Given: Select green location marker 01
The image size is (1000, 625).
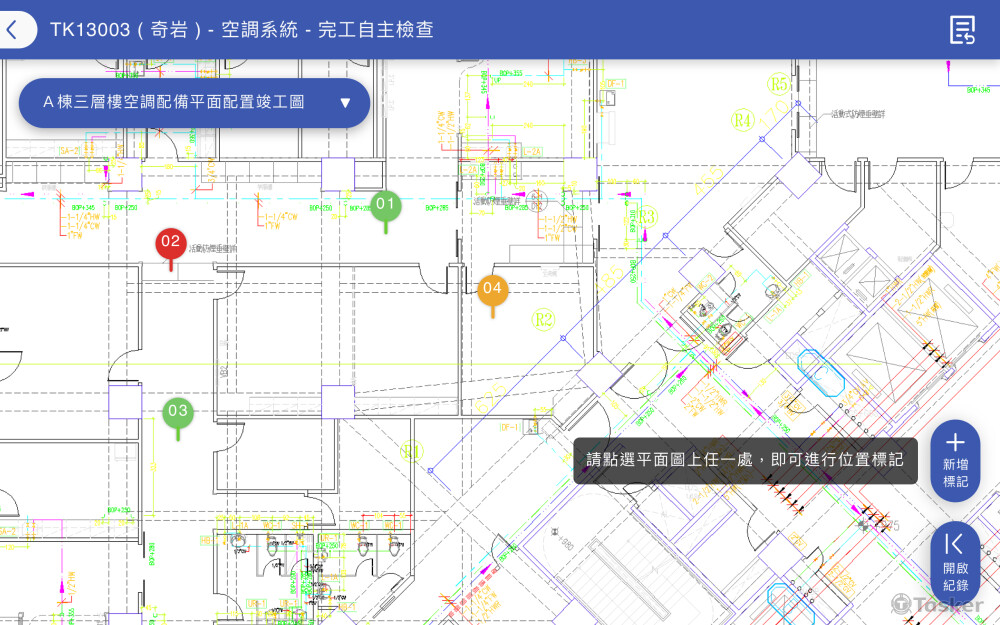Looking at the screenshot, I should click(x=385, y=208).
